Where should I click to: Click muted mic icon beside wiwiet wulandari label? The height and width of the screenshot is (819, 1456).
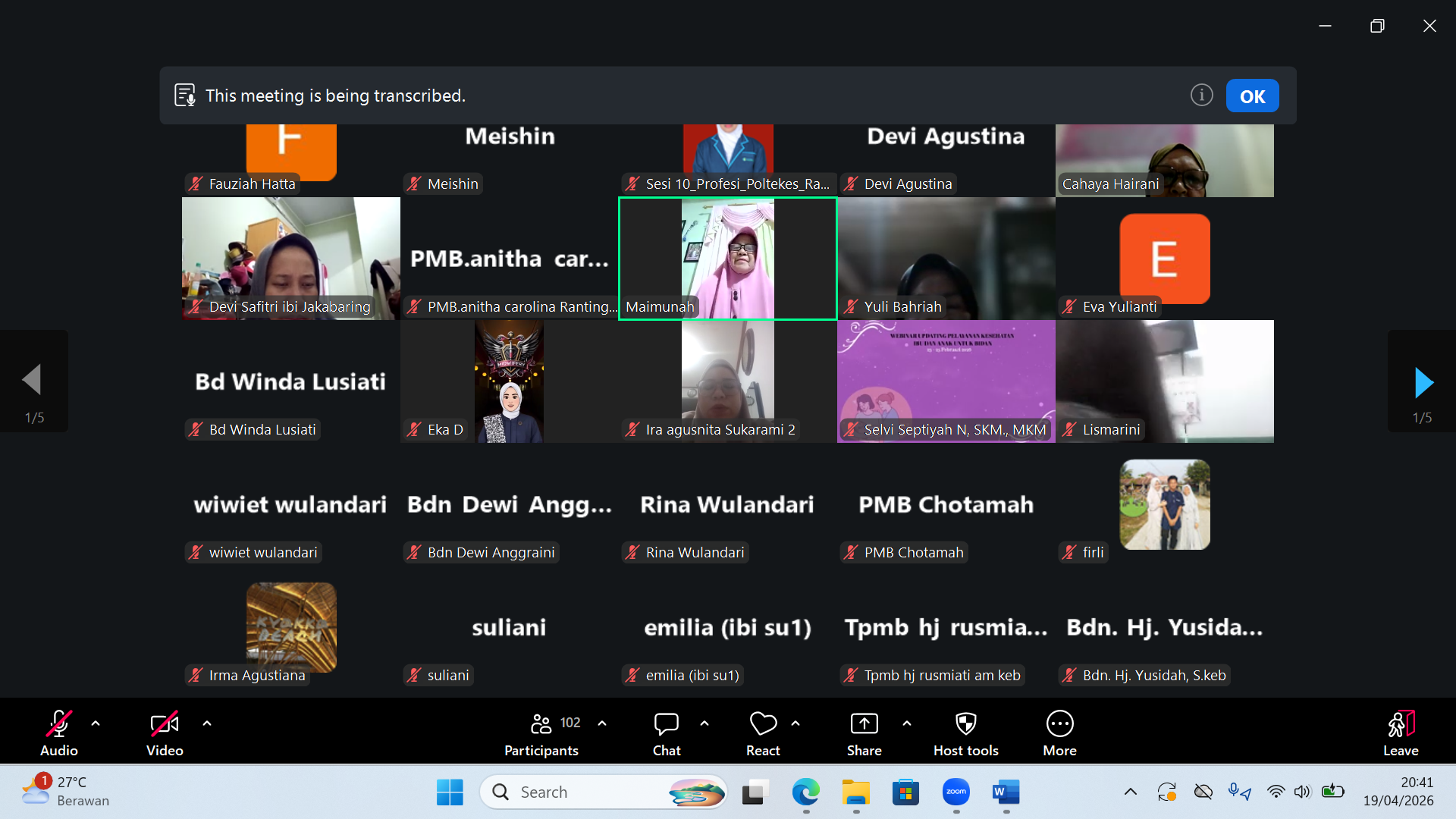point(196,552)
